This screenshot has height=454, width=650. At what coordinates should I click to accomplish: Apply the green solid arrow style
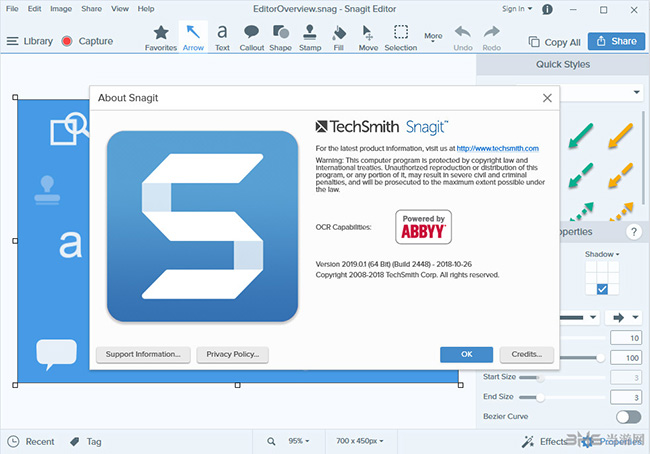[581, 135]
